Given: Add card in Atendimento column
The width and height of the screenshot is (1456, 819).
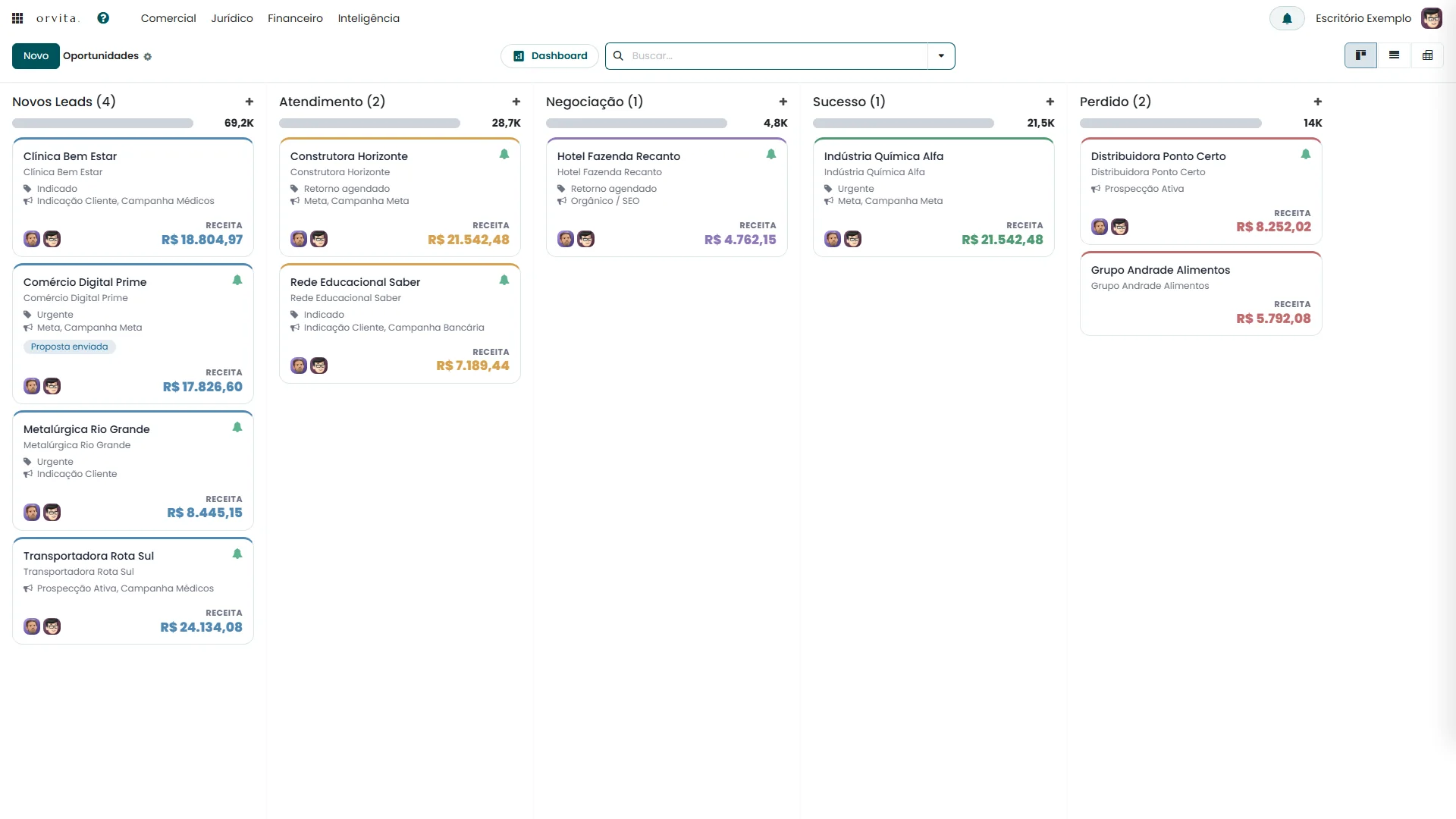Looking at the screenshot, I should (516, 102).
